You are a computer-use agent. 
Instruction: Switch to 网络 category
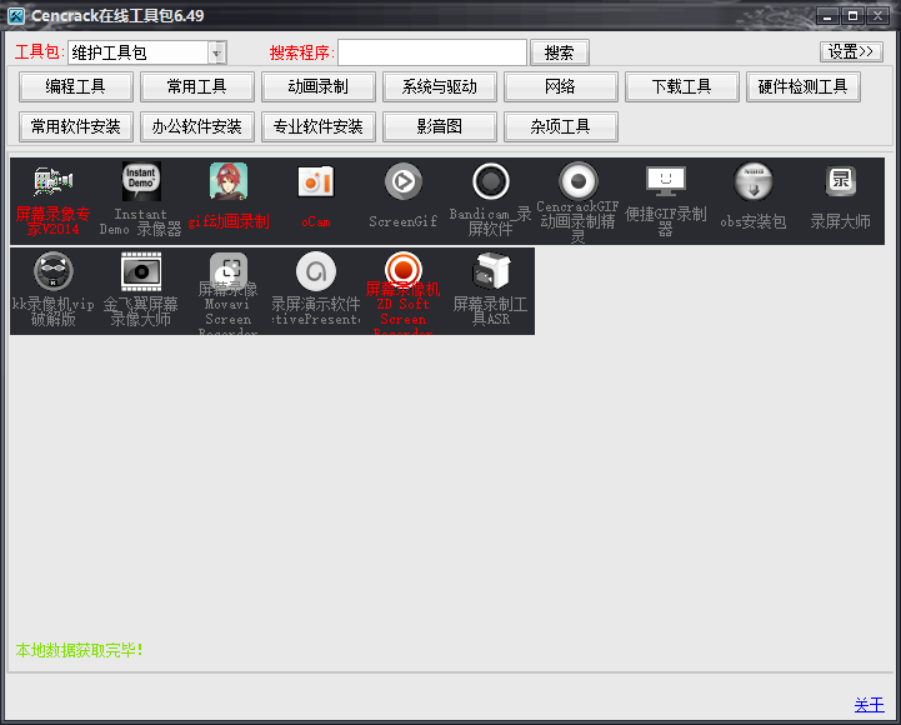point(561,87)
